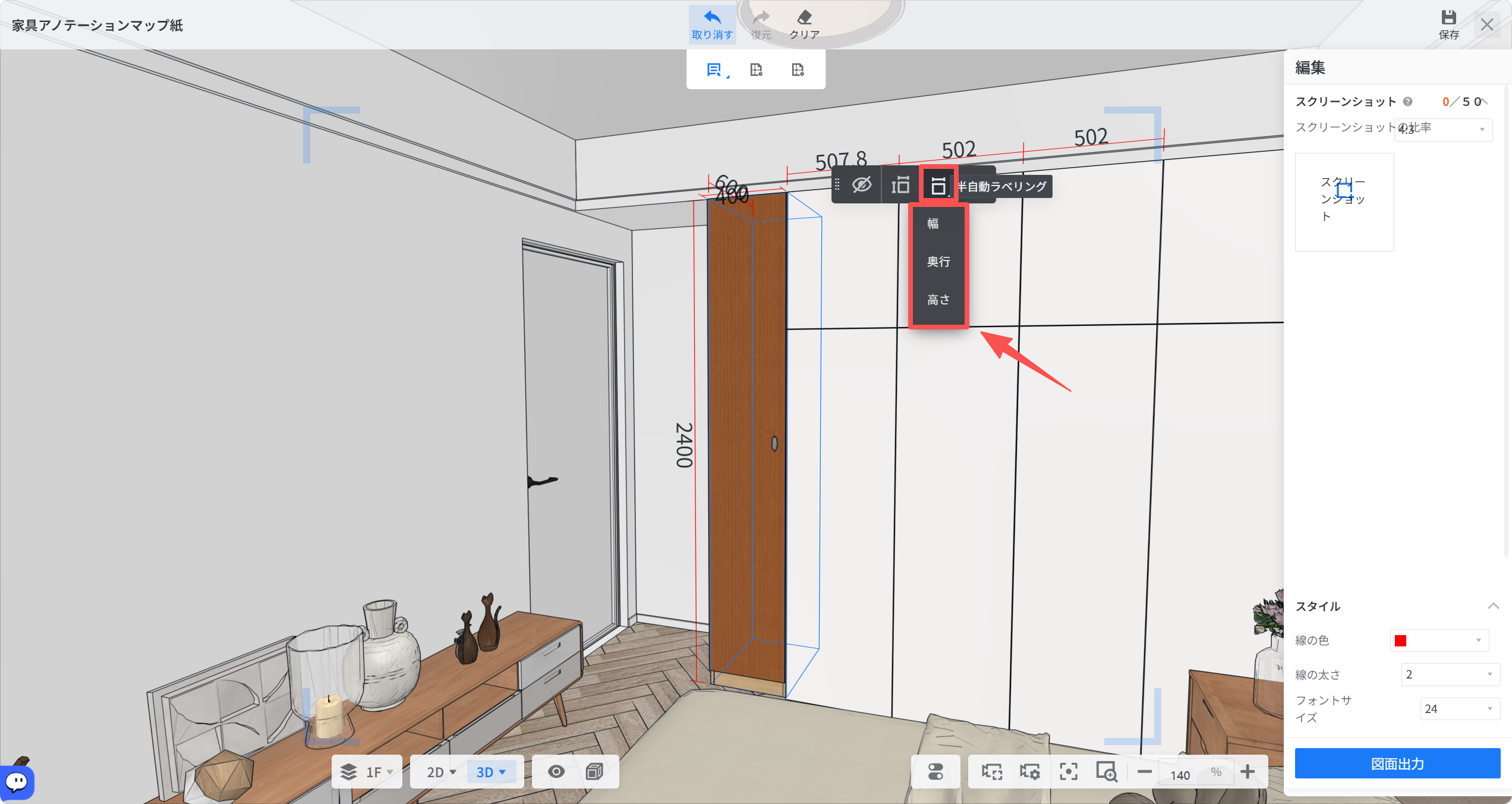Click the 線の色 label
This screenshot has width=1512, height=804.
tap(1312, 640)
